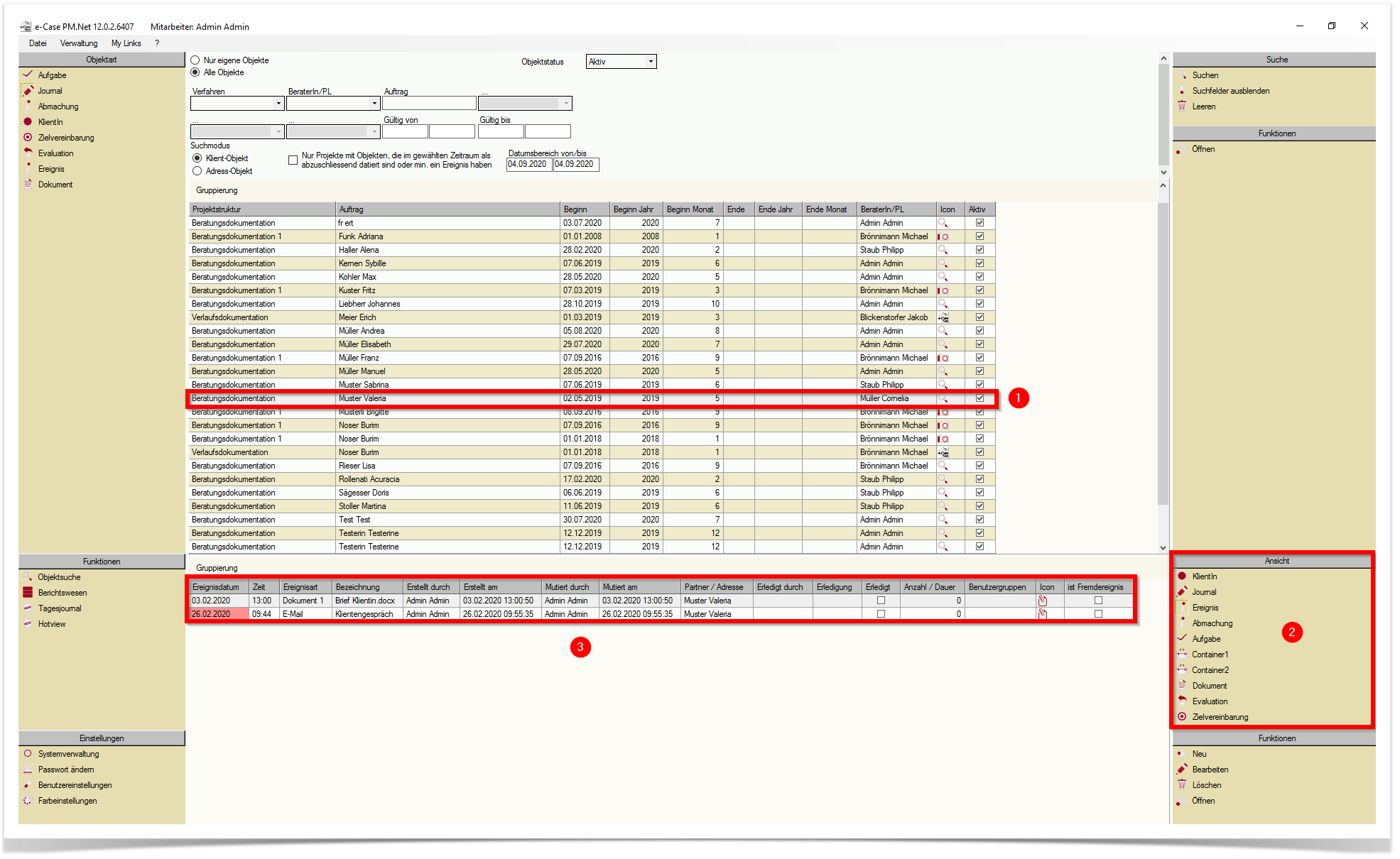The height and width of the screenshot is (859, 1400).
Task: Click the Suchen magnifier icon in Suche panel
Action: tap(1182, 75)
